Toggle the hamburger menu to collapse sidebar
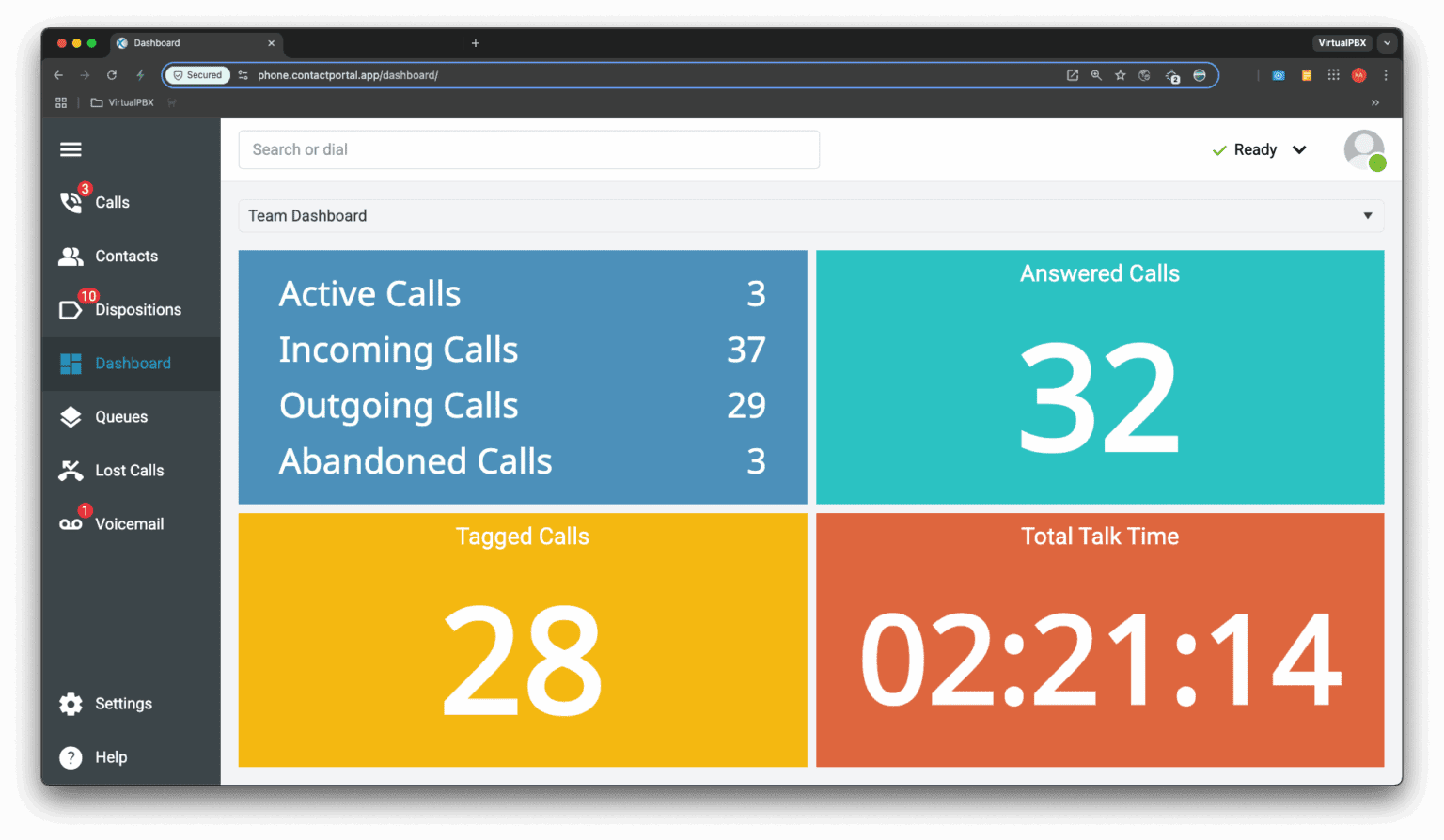This screenshot has height=840, width=1444. coord(70,148)
